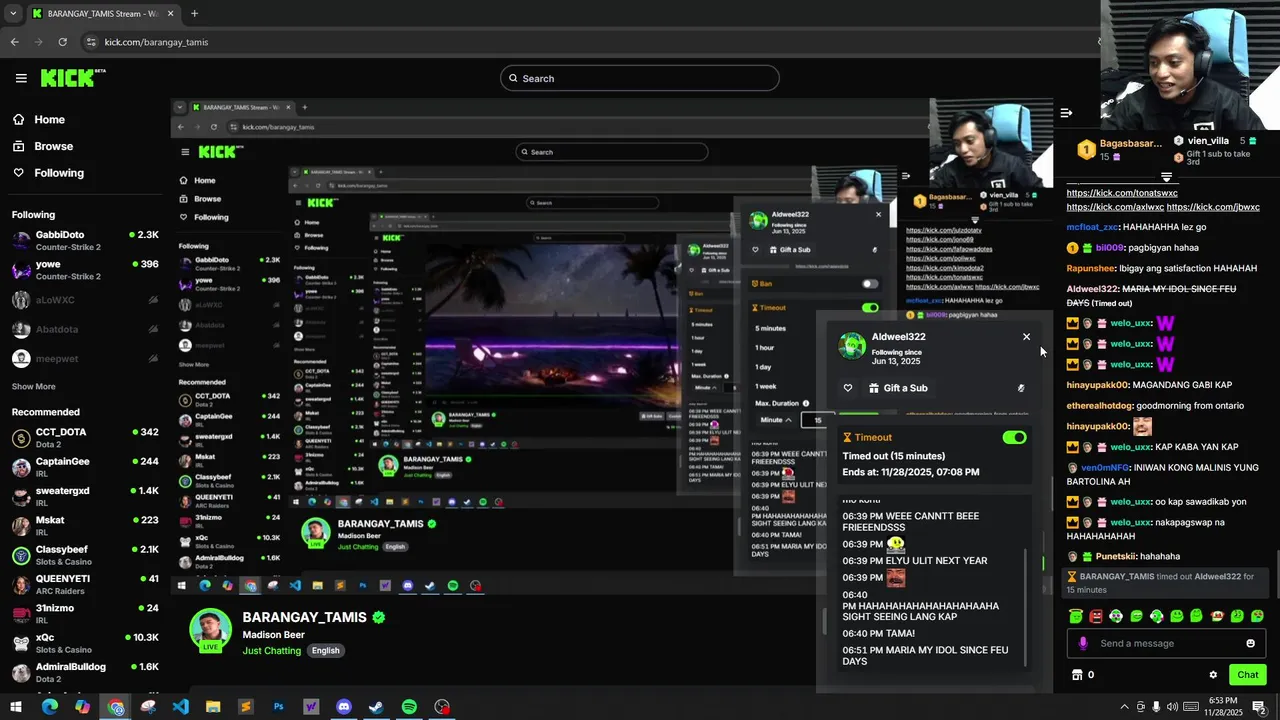Open xQc recommended channel
The height and width of the screenshot is (720, 1280).
pyautogui.click(x=85, y=643)
